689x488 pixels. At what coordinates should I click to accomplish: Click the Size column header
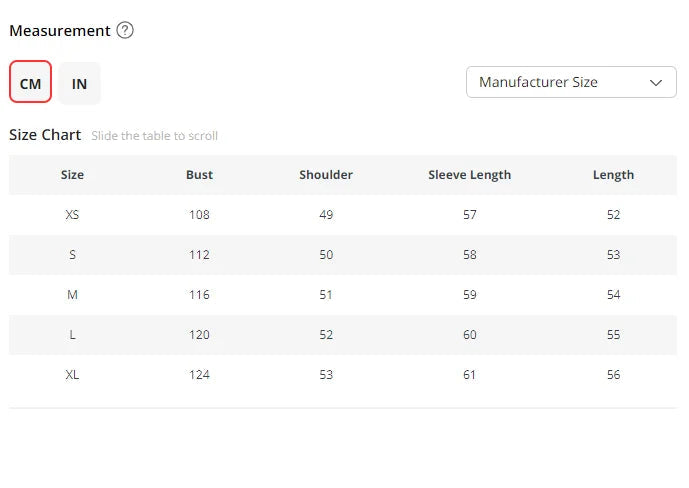(x=73, y=175)
